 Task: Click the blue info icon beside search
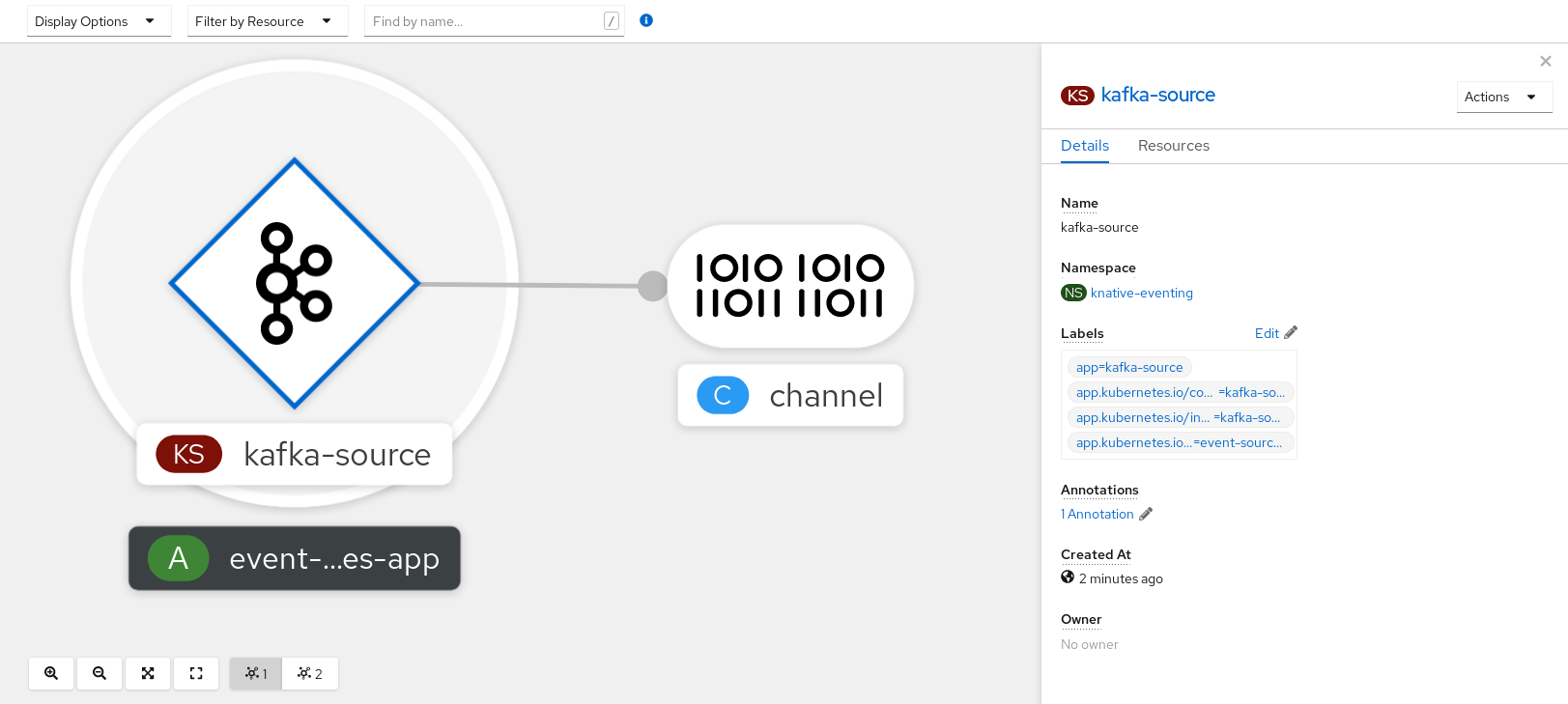(x=646, y=20)
